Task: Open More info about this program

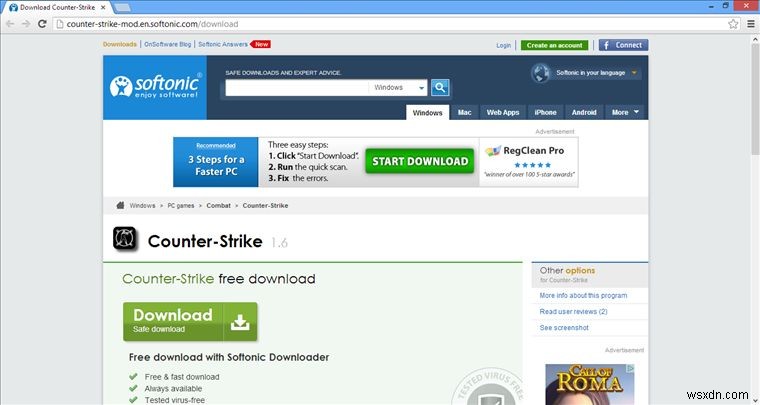Action: (583, 296)
